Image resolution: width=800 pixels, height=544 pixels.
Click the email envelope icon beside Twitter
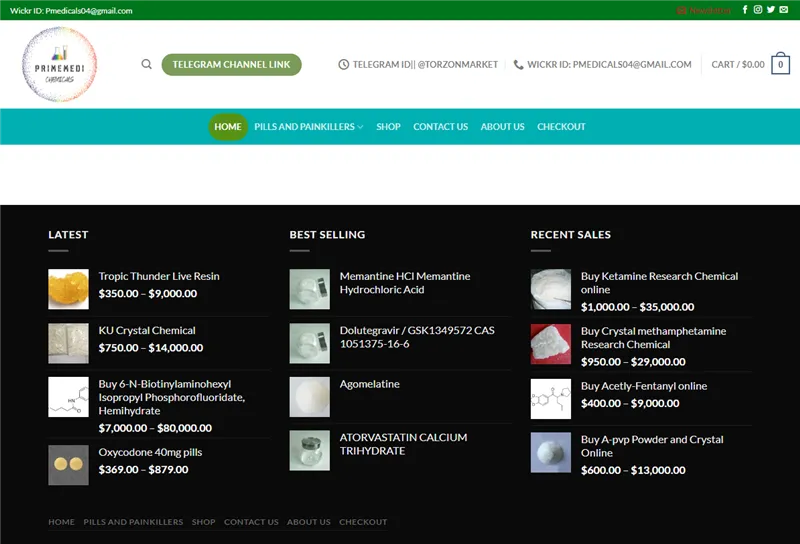pos(784,10)
